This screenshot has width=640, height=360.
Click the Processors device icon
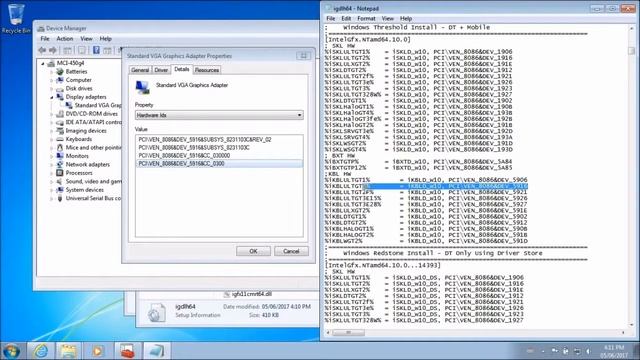pos(60,173)
